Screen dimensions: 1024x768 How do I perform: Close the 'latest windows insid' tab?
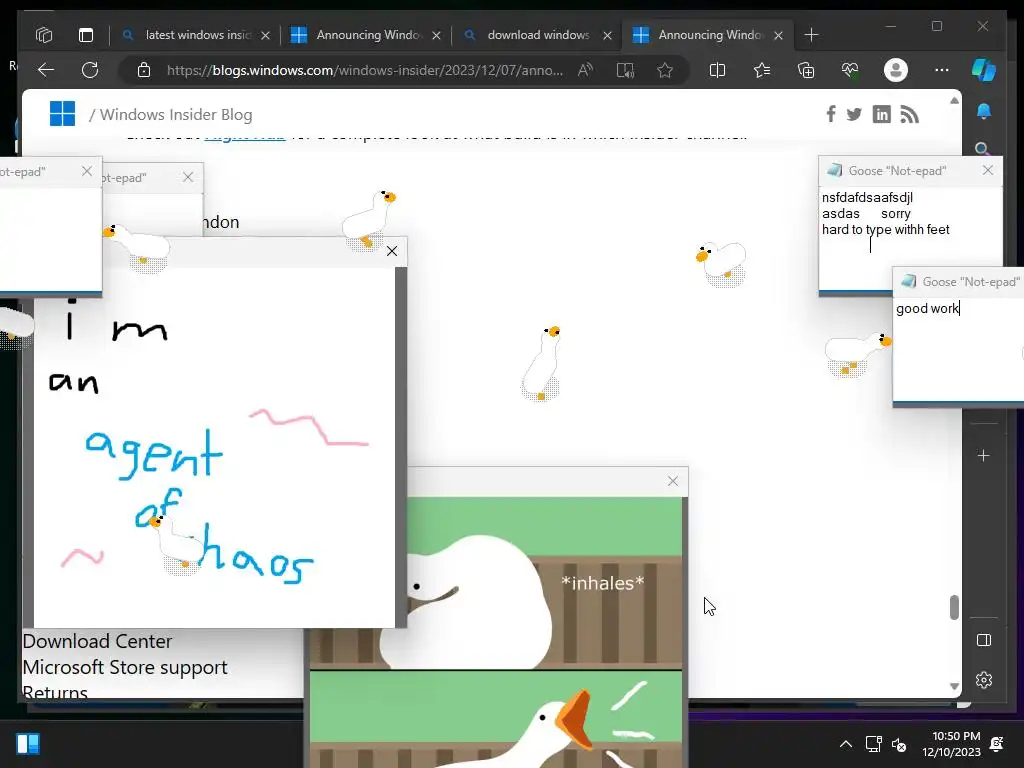[x=265, y=35]
